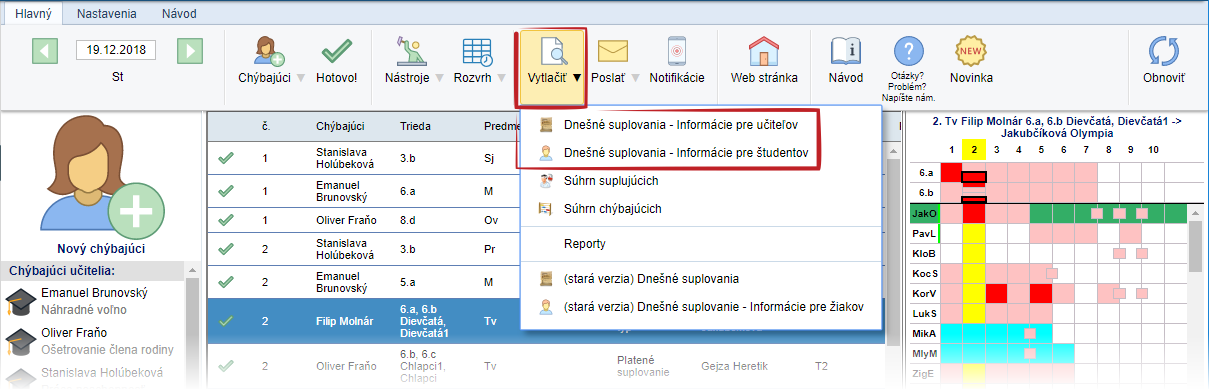
Task: Go to next day with green right arrow
Action: pos(190,50)
